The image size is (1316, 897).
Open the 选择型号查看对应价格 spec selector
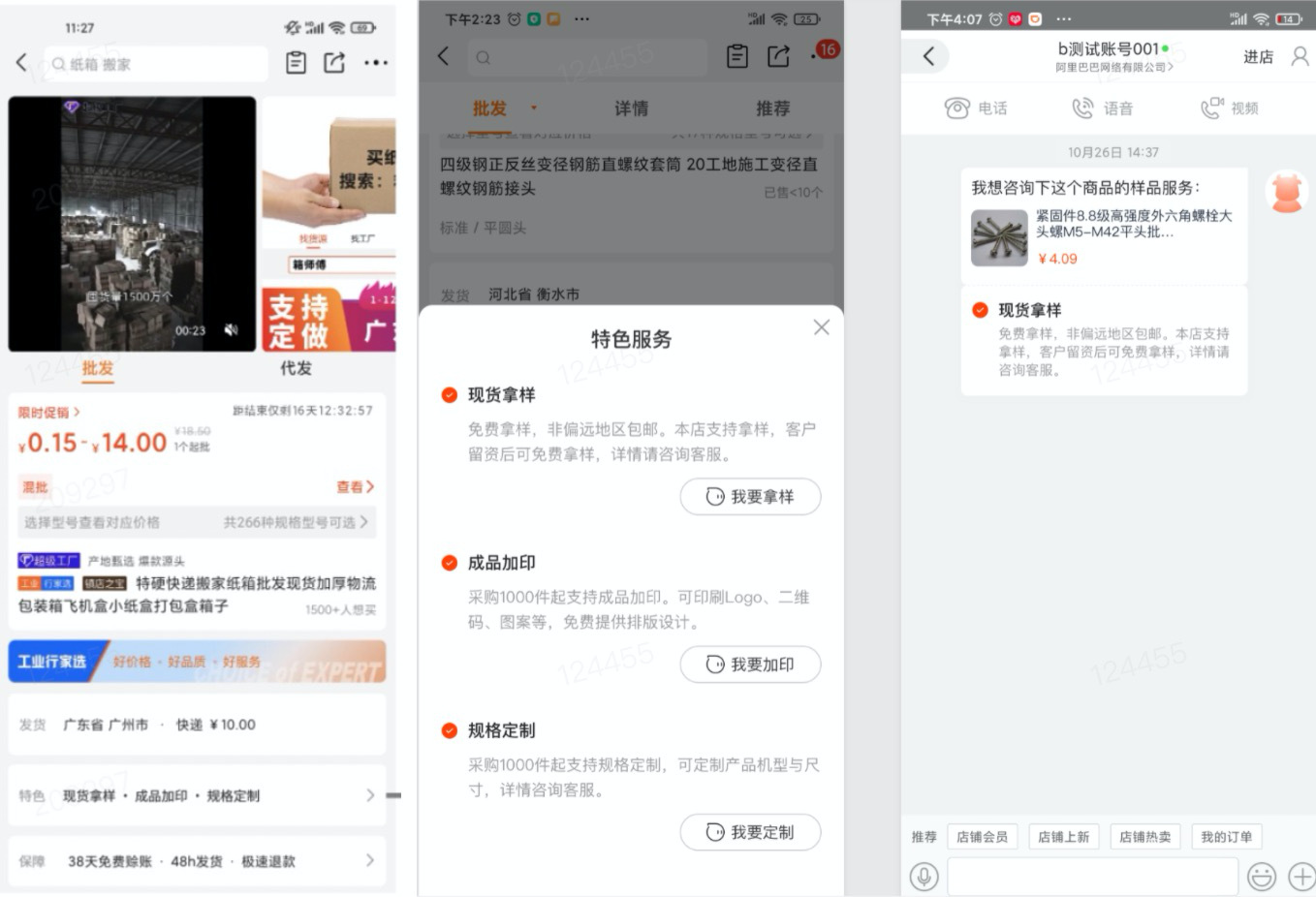[197, 522]
